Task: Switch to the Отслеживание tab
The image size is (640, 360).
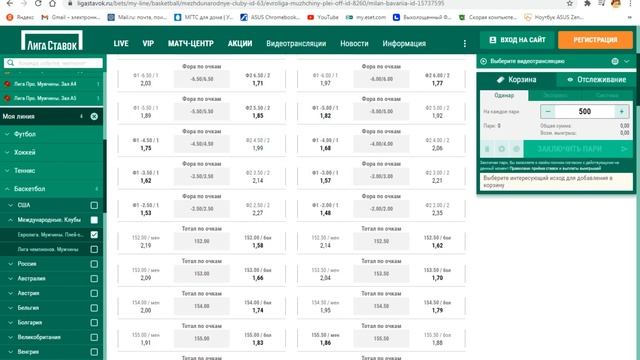Action: pyautogui.click(x=596, y=80)
